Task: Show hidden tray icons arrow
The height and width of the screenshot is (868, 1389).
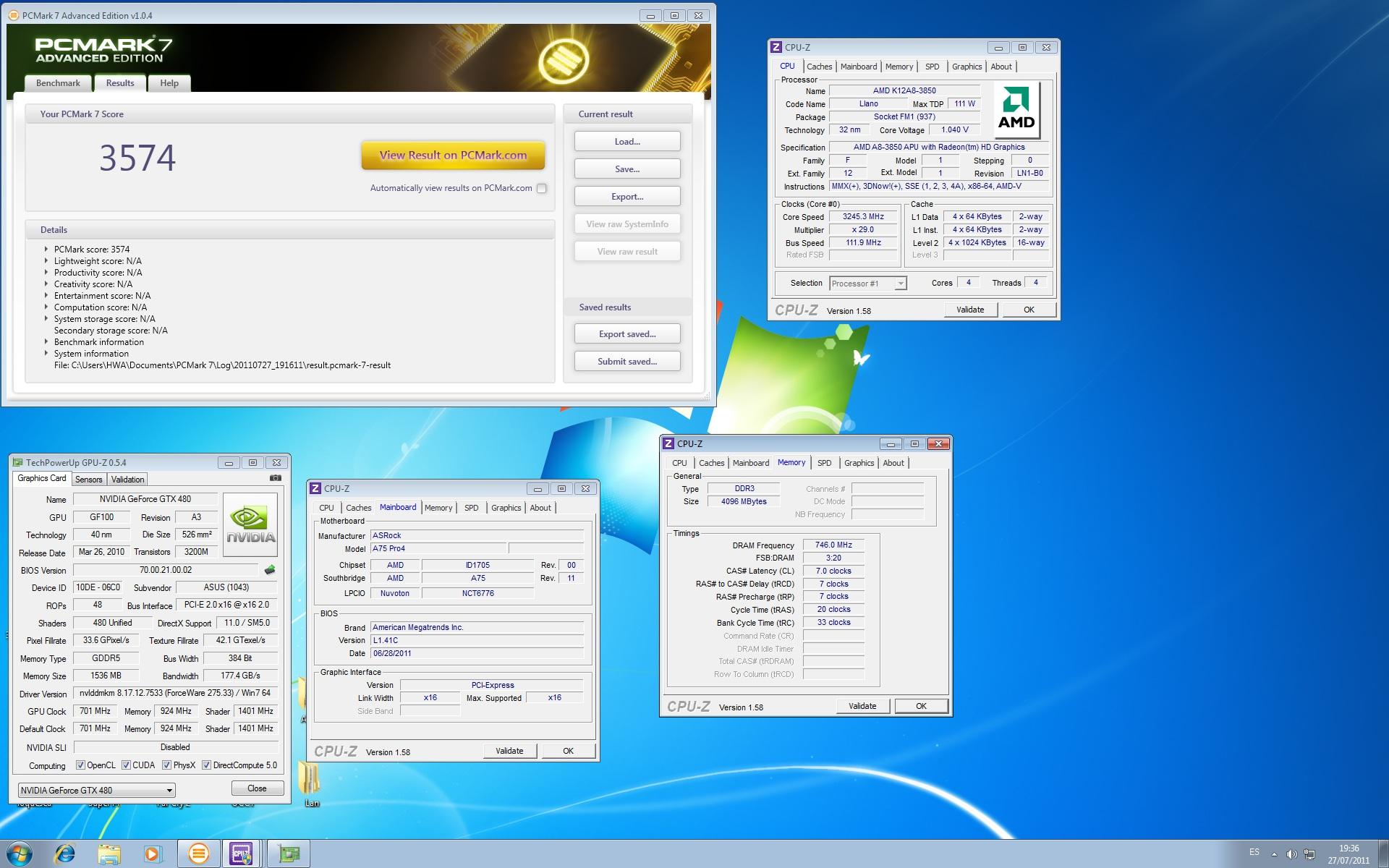Action: [x=1274, y=854]
